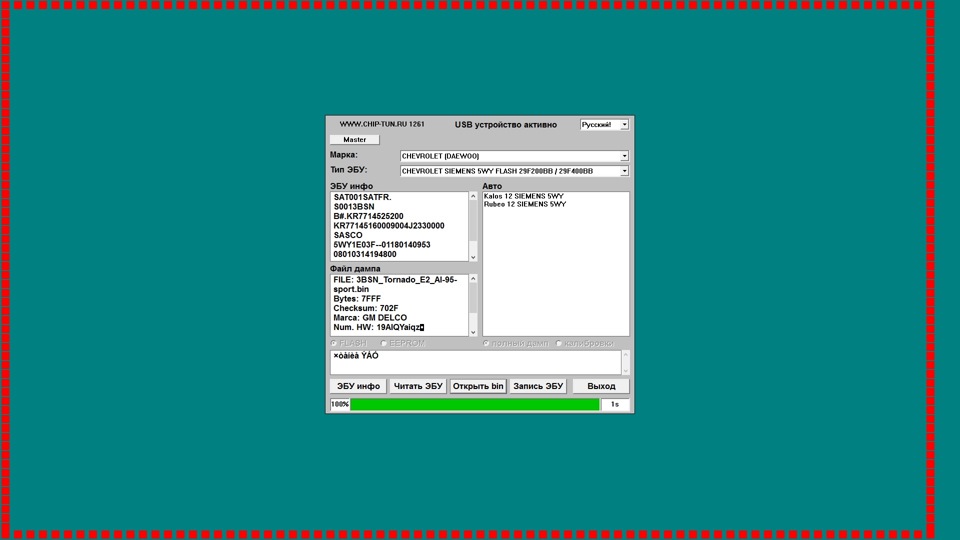The height and width of the screenshot is (540, 960).
Task: Click the down arrow of ЭБУ инфо scrollbar
Action: (473, 257)
